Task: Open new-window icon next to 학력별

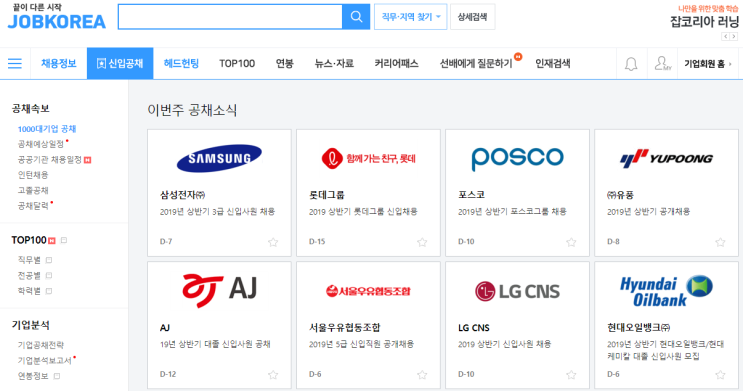Action: coord(49,291)
